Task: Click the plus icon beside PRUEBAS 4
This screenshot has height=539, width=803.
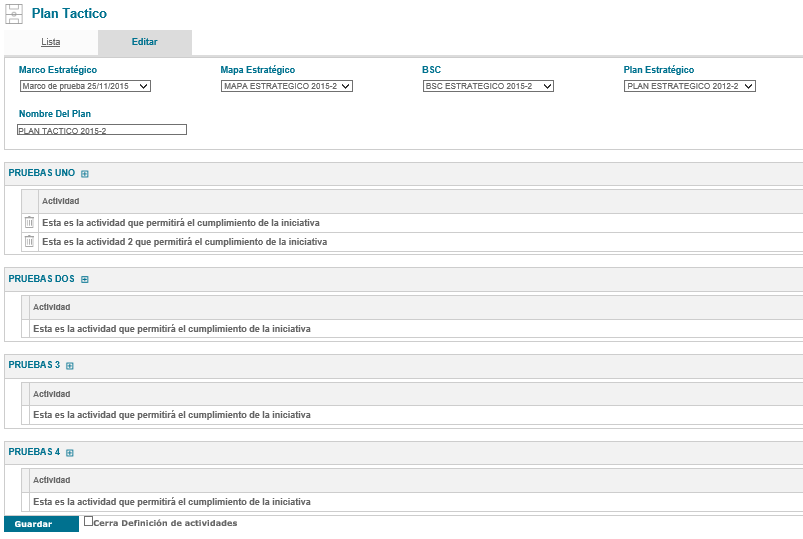Action: 70,453
